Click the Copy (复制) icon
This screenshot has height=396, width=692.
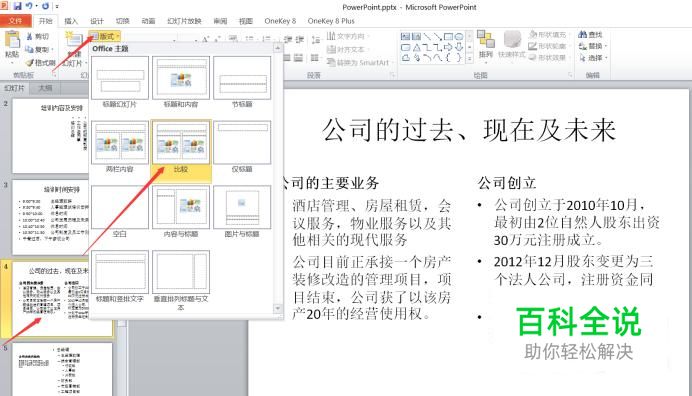(x=30, y=49)
